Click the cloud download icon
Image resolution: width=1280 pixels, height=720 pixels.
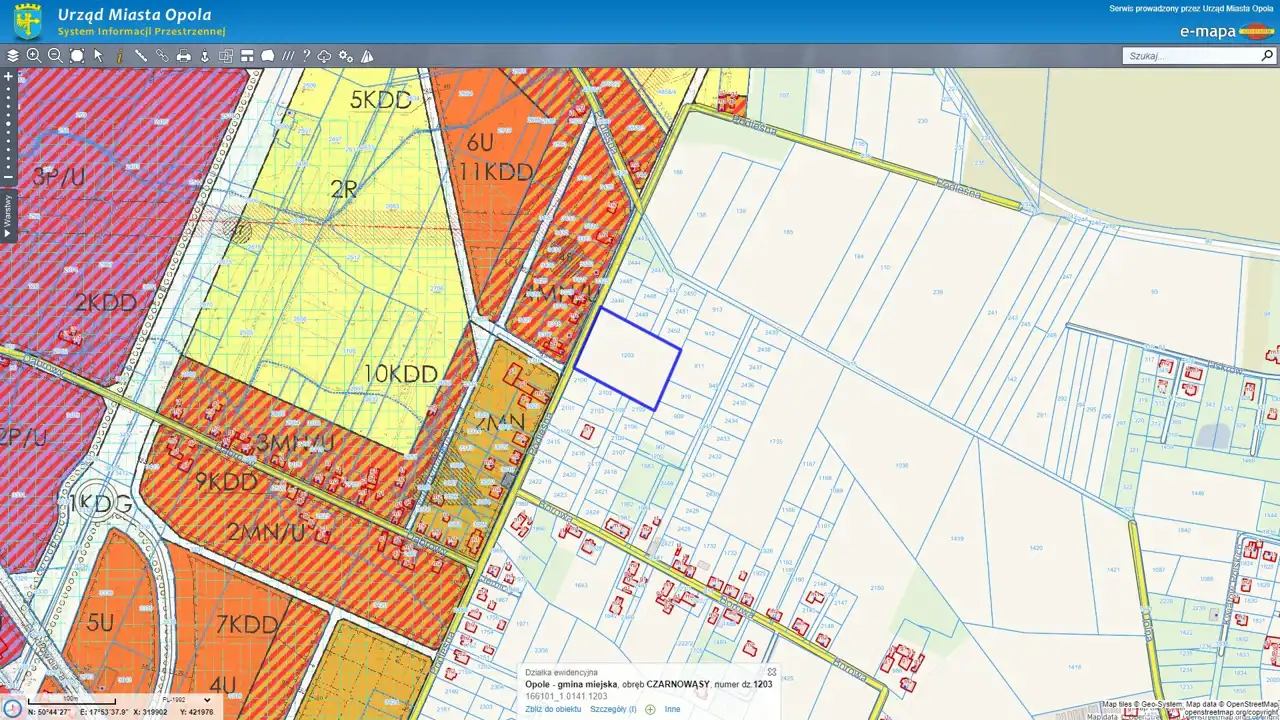pos(325,56)
